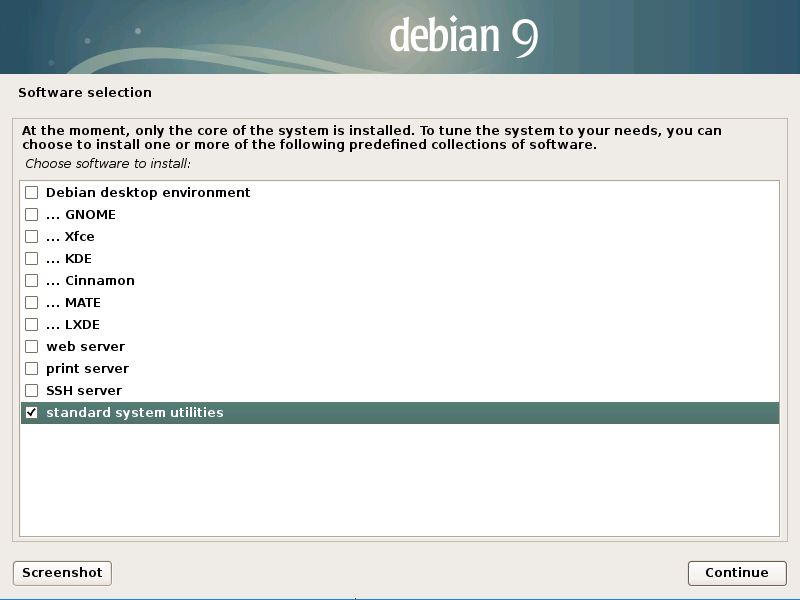Click the 'print server' label text
This screenshot has height=600, width=800.
(87, 368)
